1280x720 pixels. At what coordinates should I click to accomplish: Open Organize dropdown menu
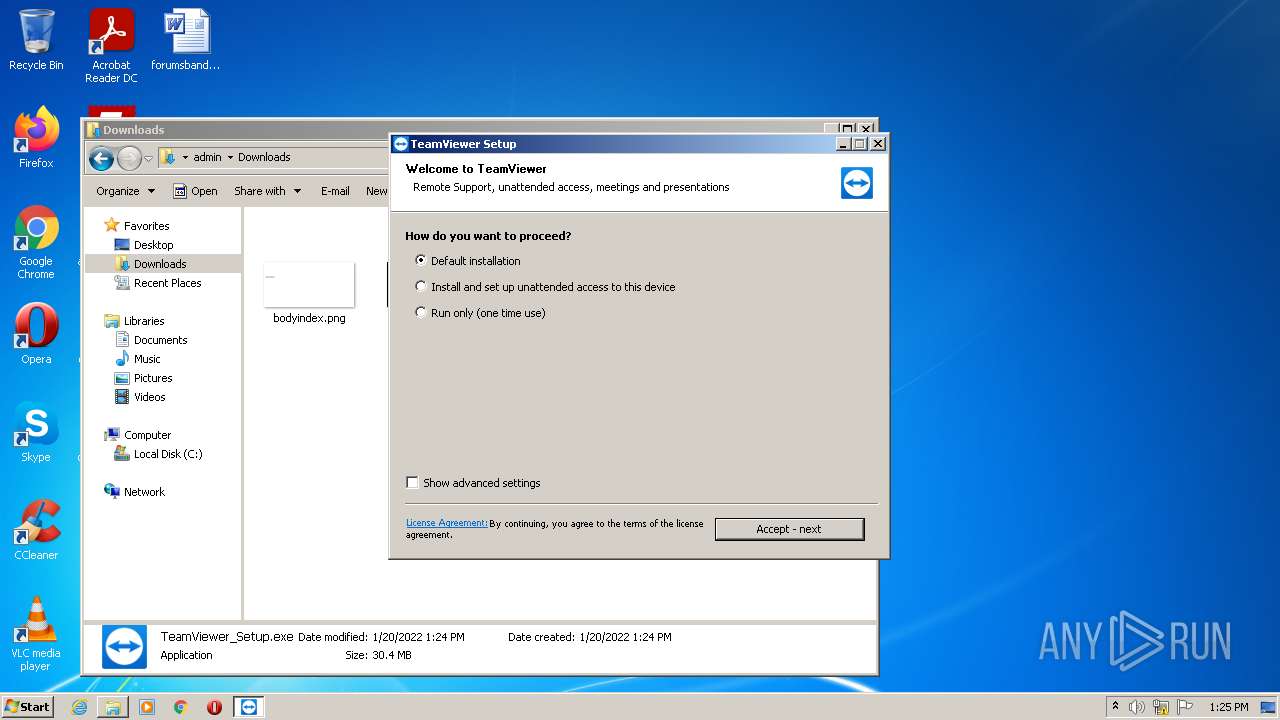coord(125,191)
